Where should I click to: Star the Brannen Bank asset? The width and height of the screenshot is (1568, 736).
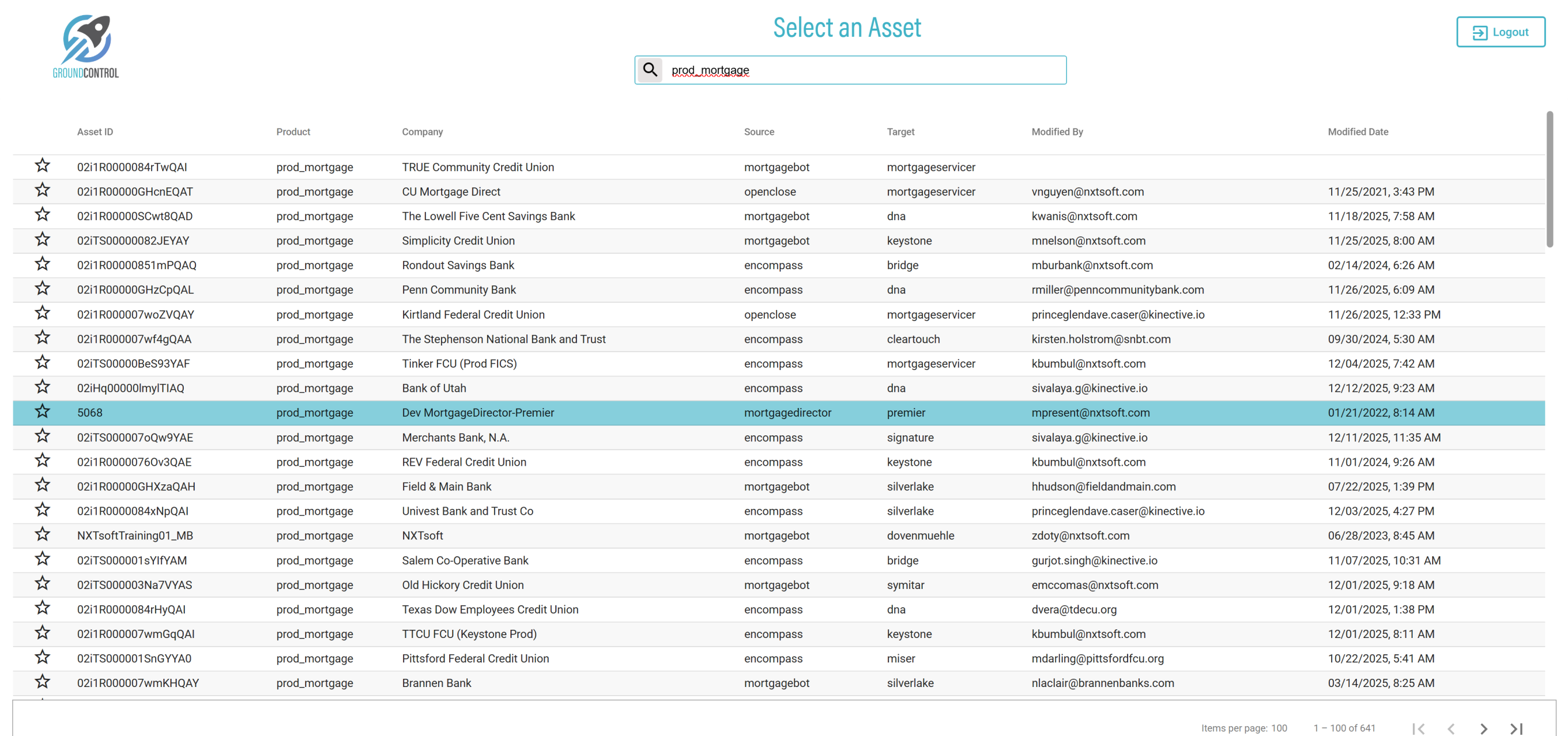[42, 682]
